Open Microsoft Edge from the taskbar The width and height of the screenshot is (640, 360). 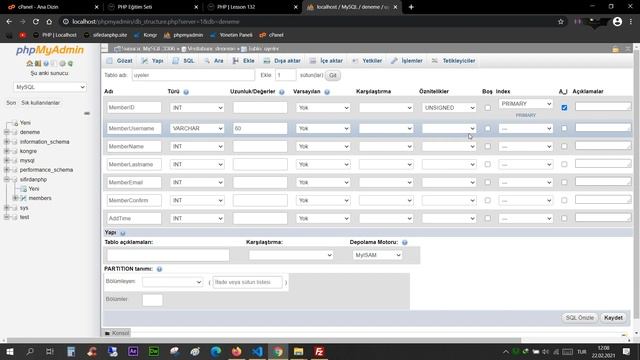[x=216, y=351]
